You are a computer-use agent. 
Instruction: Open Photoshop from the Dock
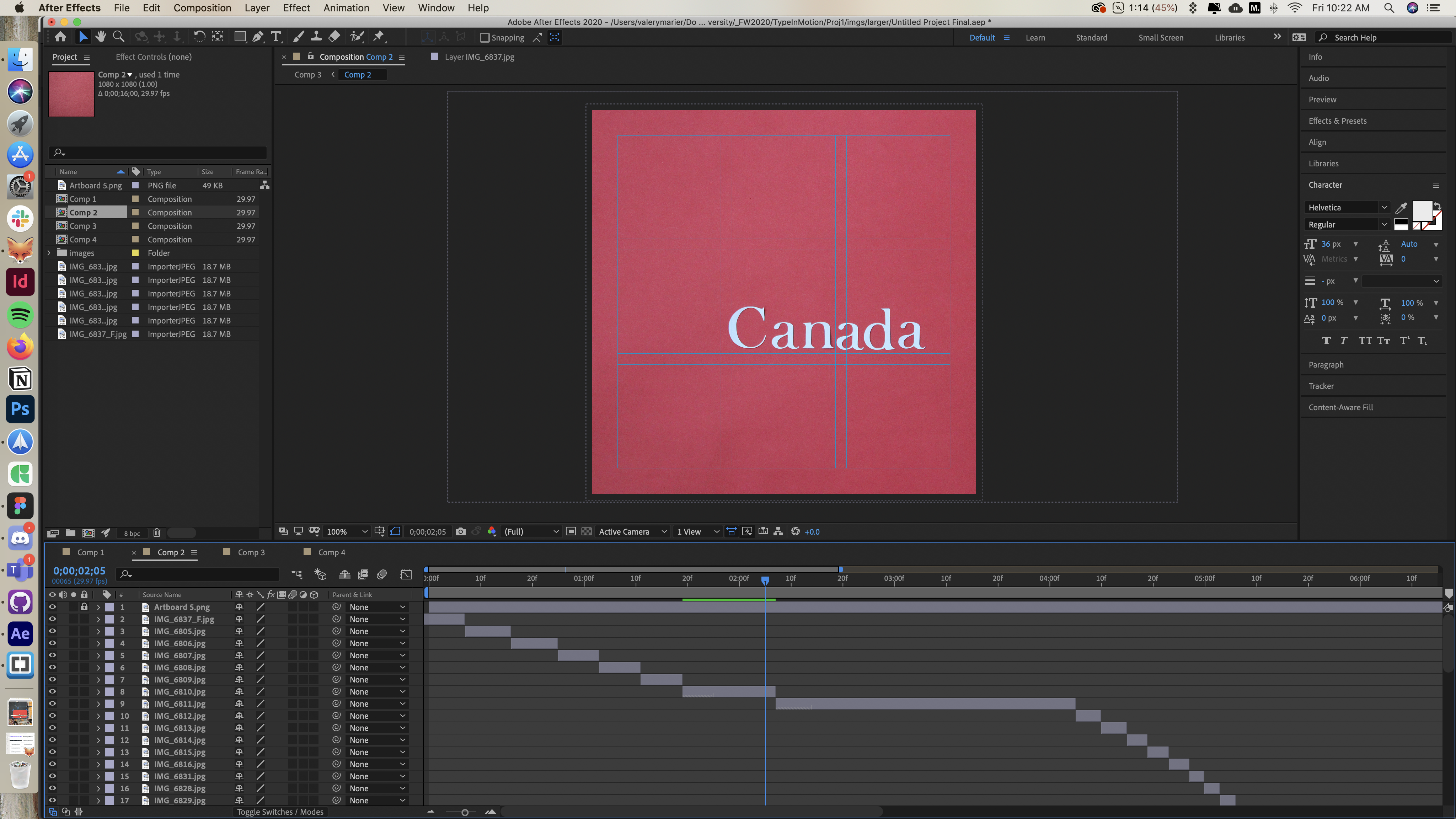coord(20,409)
